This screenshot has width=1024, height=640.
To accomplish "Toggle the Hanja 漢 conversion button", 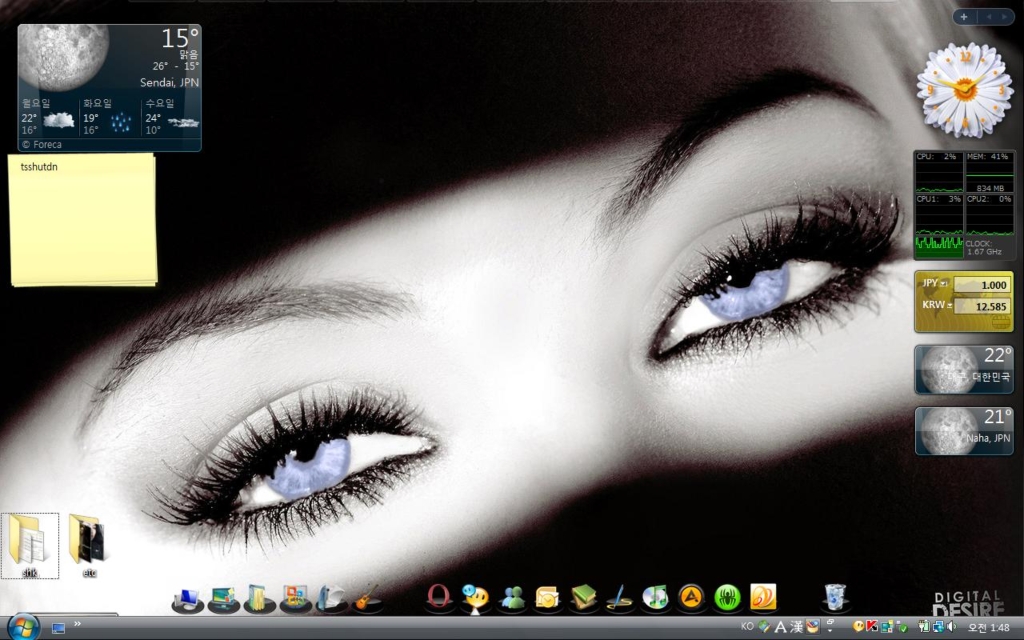I will [796, 627].
